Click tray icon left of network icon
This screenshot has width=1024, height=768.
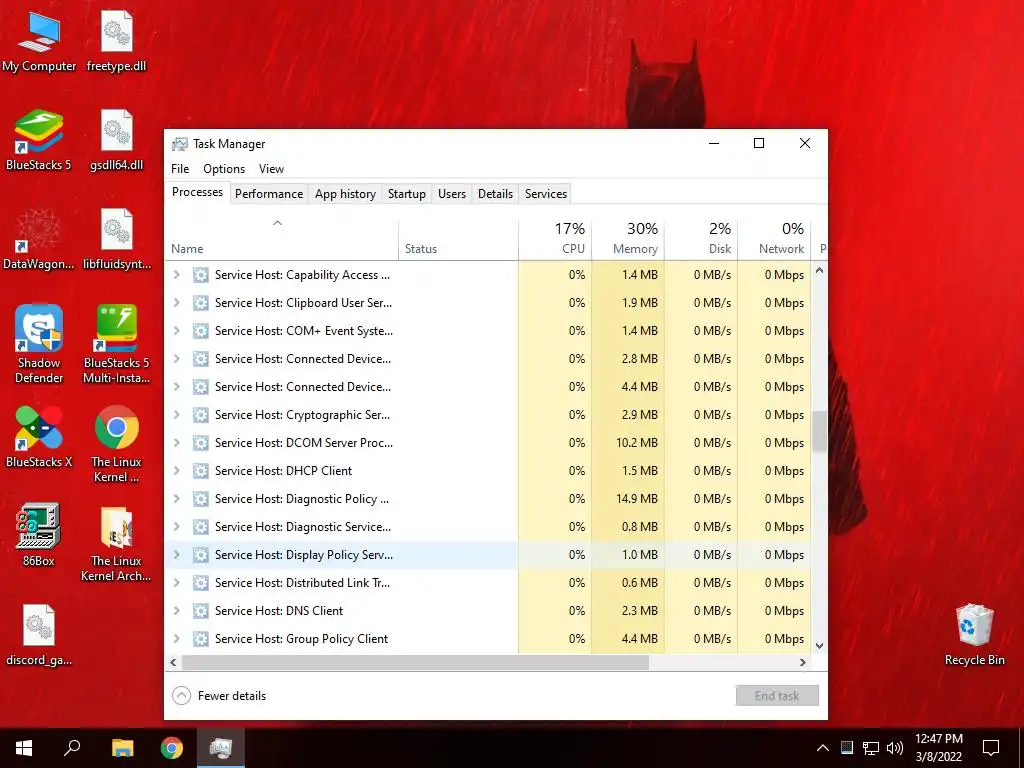[x=847, y=748]
